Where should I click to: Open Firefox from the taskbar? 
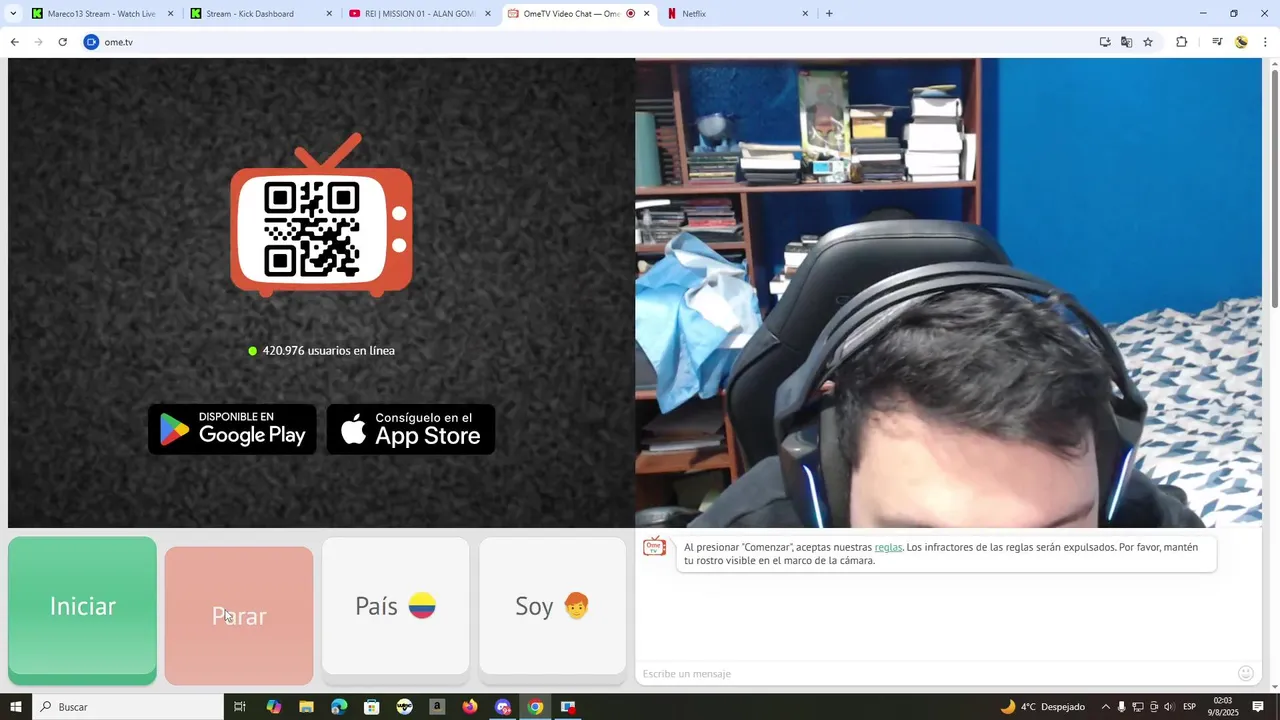coord(470,707)
